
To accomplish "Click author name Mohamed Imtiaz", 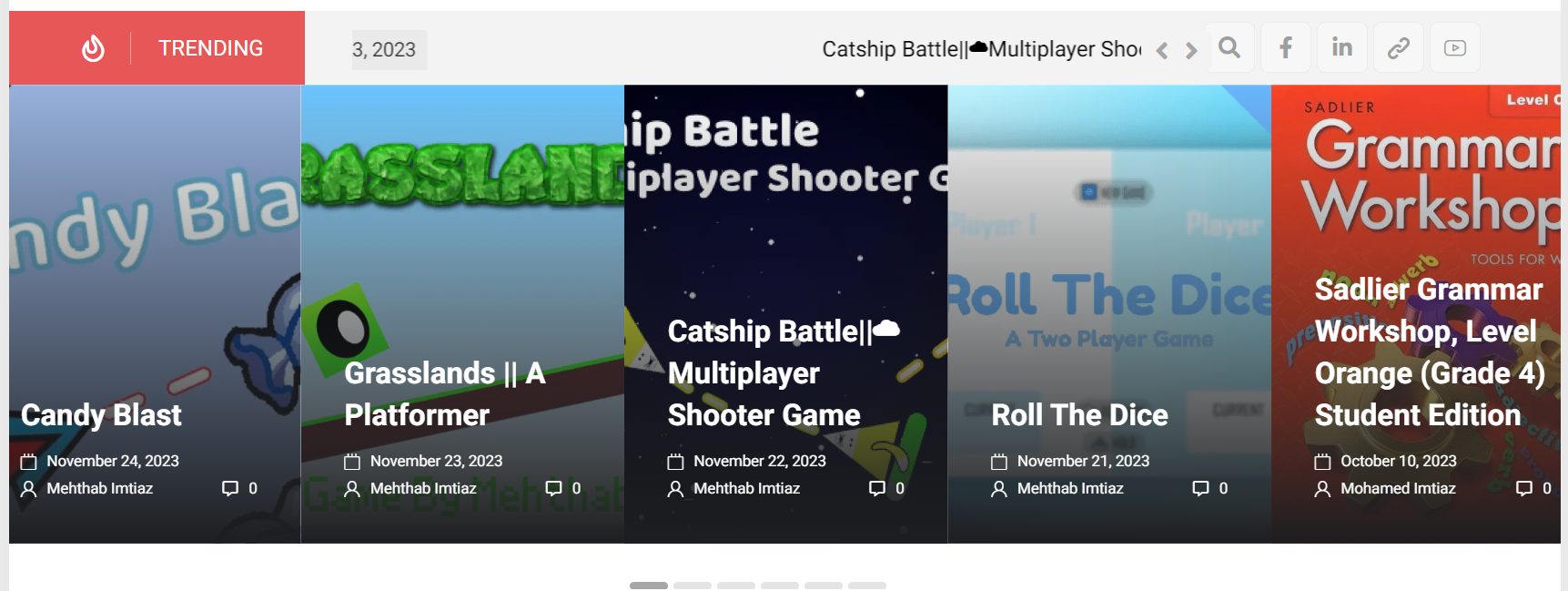I will click(1398, 489).
